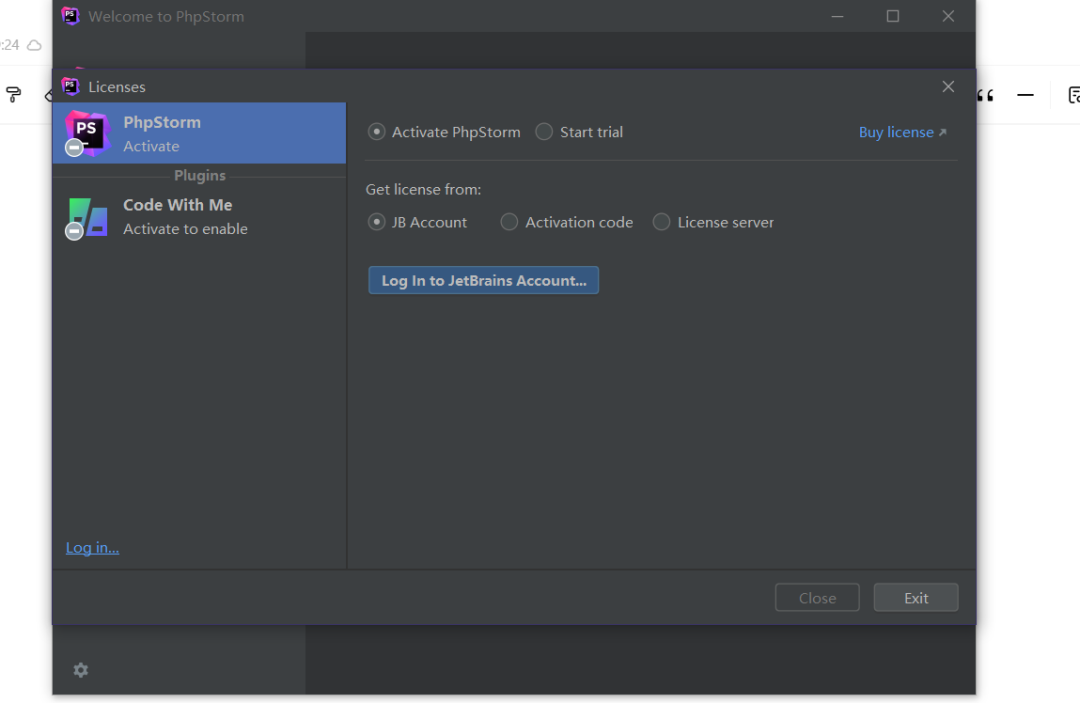The height and width of the screenshot is (703, 1080).
Task: Click the Exit button
Action: [916, 598]
